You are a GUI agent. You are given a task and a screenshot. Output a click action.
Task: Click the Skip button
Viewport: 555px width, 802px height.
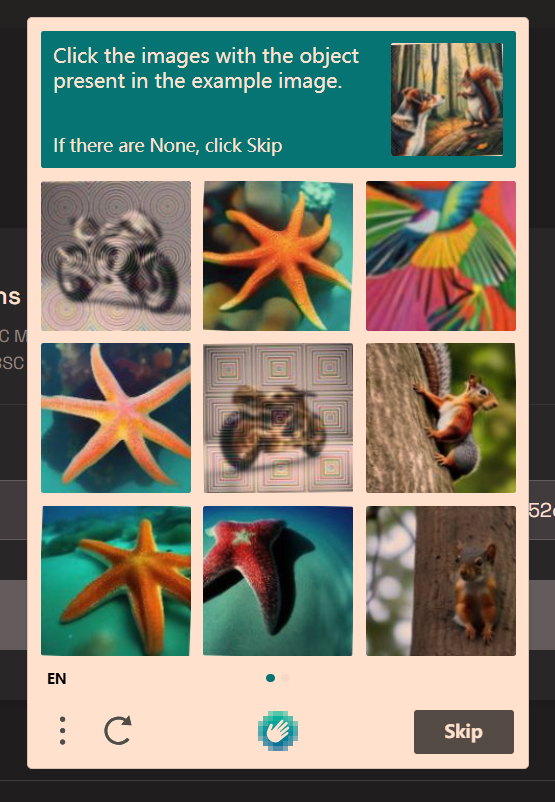point(463,731)
